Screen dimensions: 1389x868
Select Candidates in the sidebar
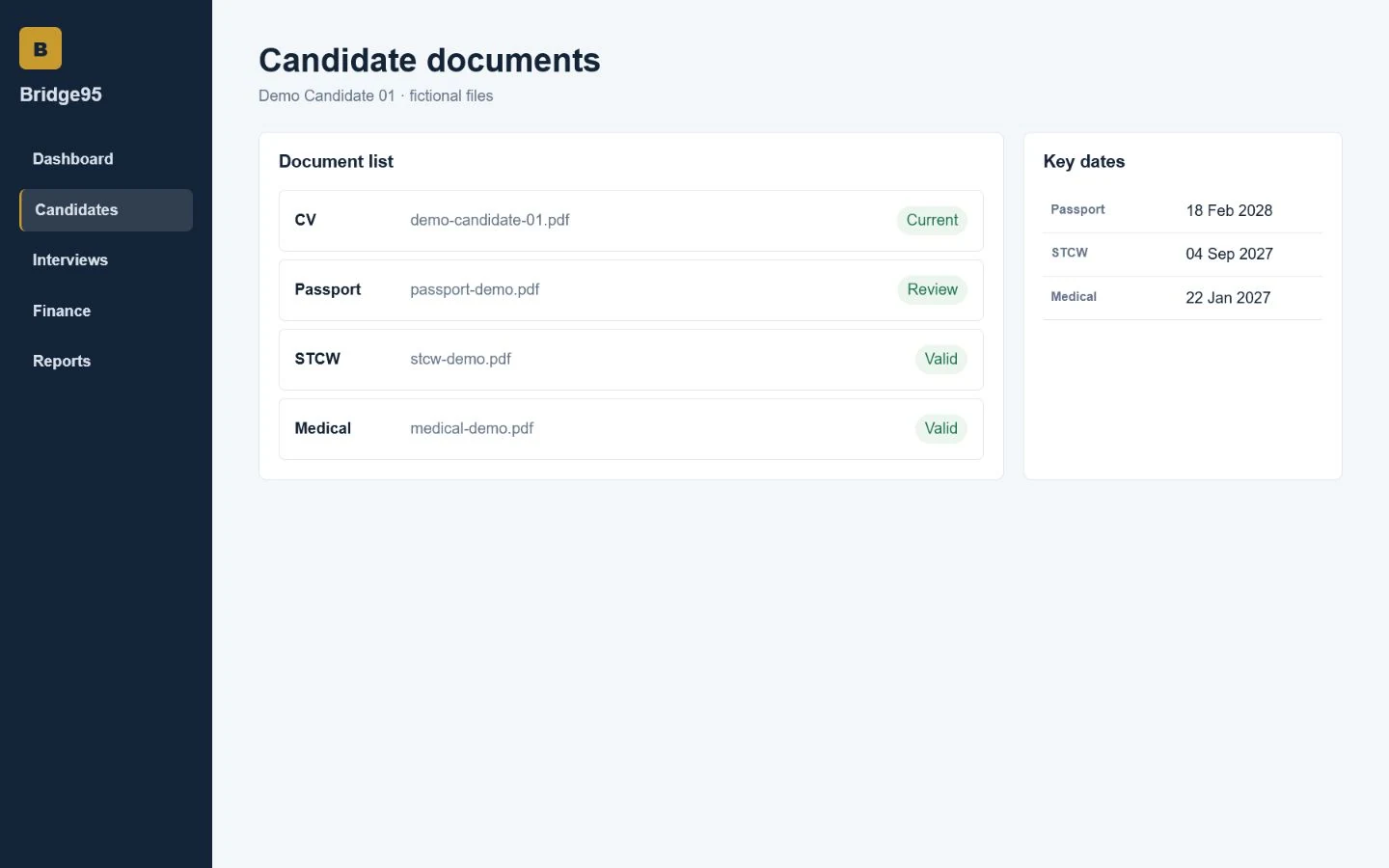106,210
